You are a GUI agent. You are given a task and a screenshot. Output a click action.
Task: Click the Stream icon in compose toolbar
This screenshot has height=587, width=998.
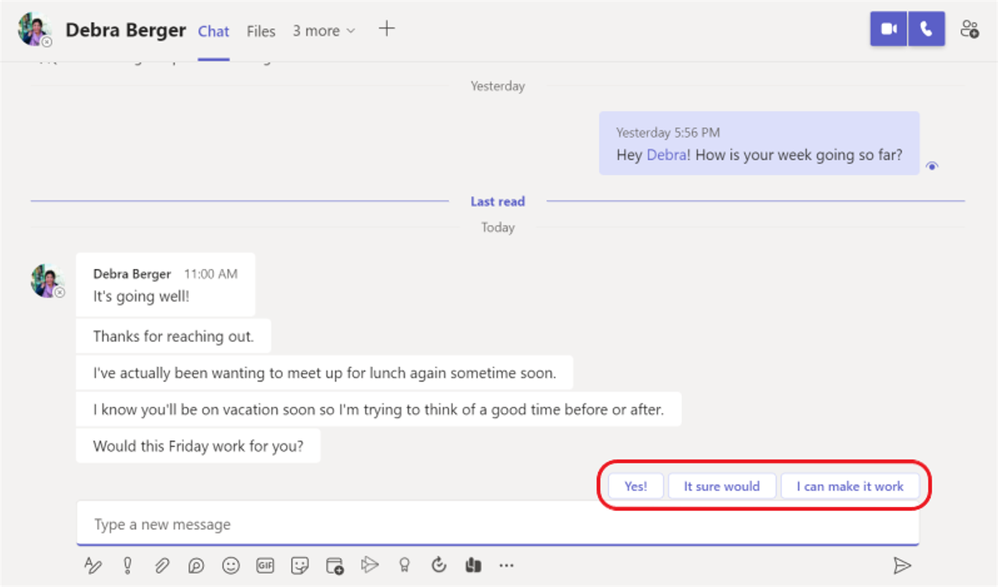[369, 565]
